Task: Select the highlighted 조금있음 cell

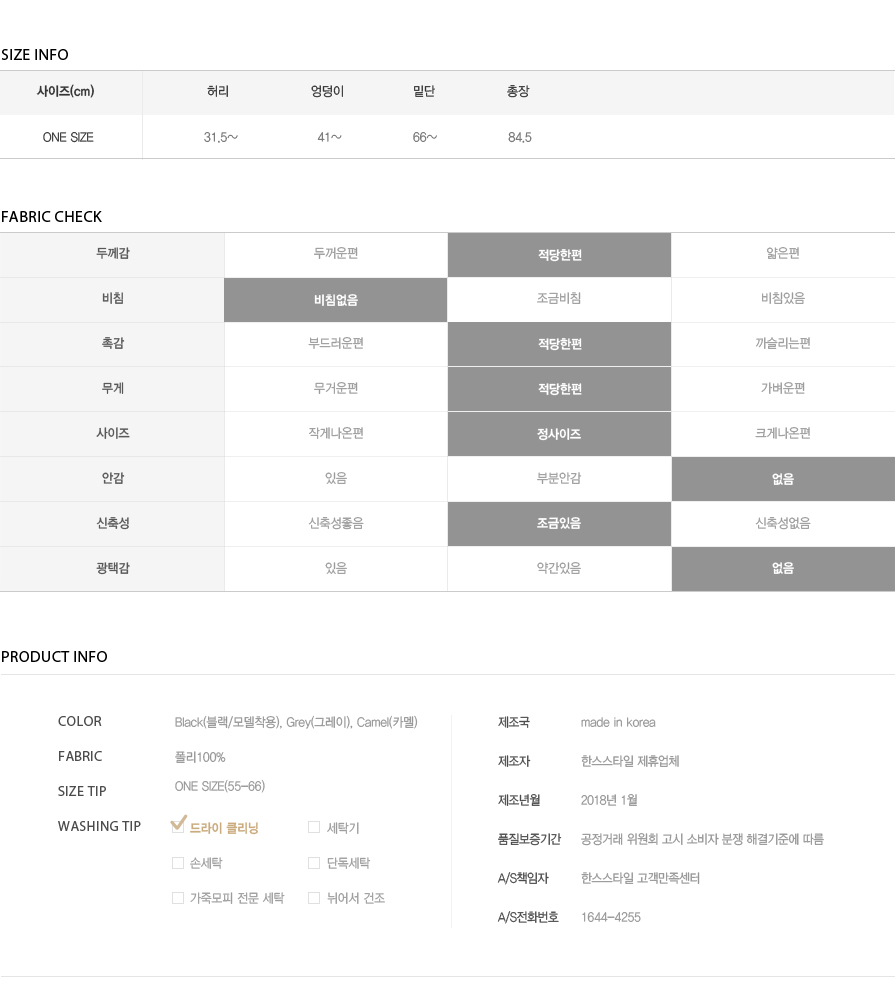Action: (x=559, y=523)
